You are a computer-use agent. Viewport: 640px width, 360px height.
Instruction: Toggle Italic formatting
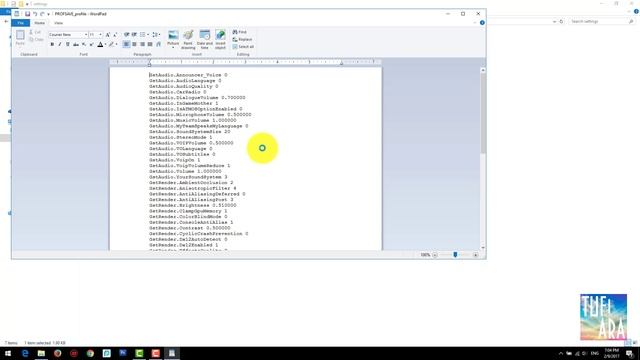pyautogui.click(x=60, y=44)
